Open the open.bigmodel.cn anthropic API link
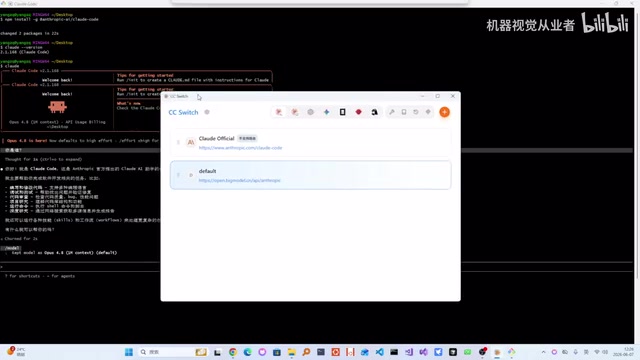The width and height of the screenshot is (640, 360). click(240, 180)
